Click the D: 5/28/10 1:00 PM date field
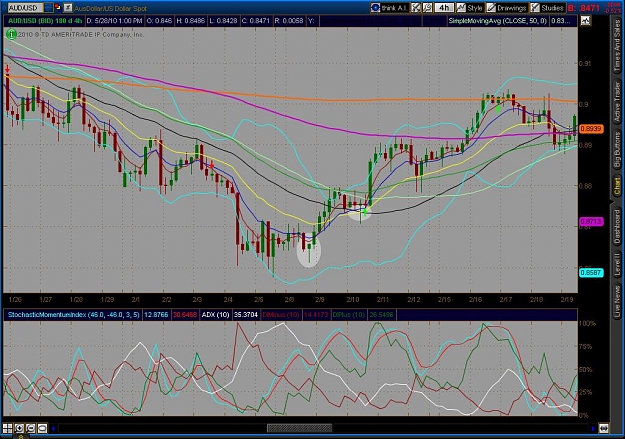625x439 pixels. click(114, 21)
